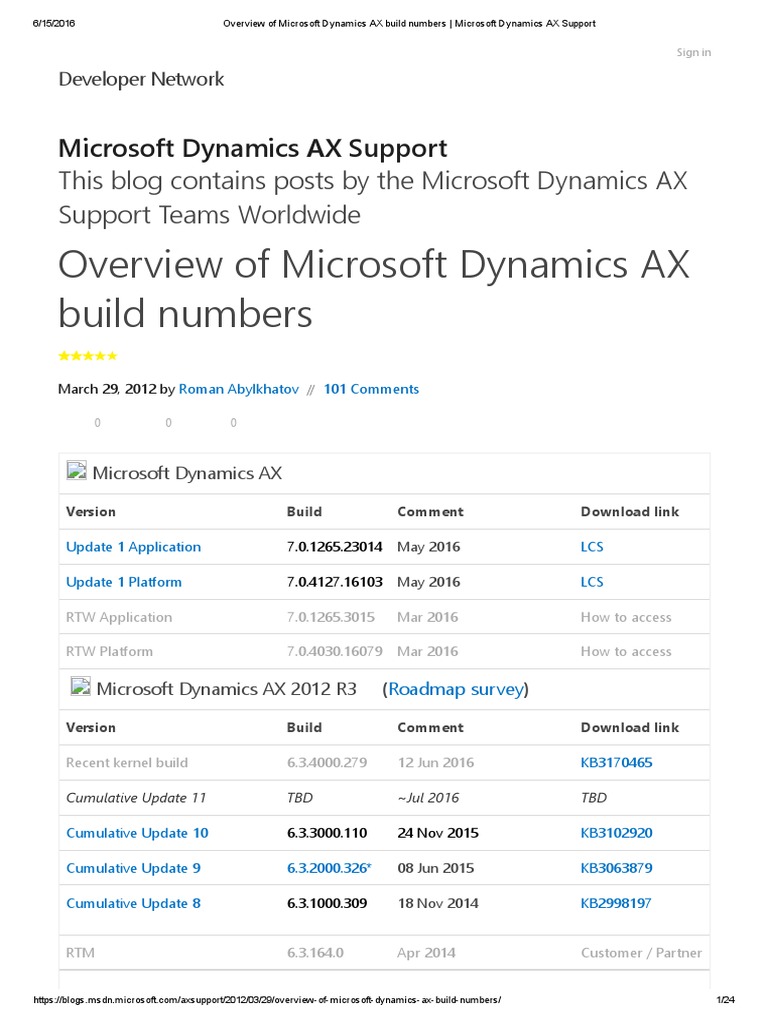
Task: Open KB2998197 download link
Action: coord(616,903)
